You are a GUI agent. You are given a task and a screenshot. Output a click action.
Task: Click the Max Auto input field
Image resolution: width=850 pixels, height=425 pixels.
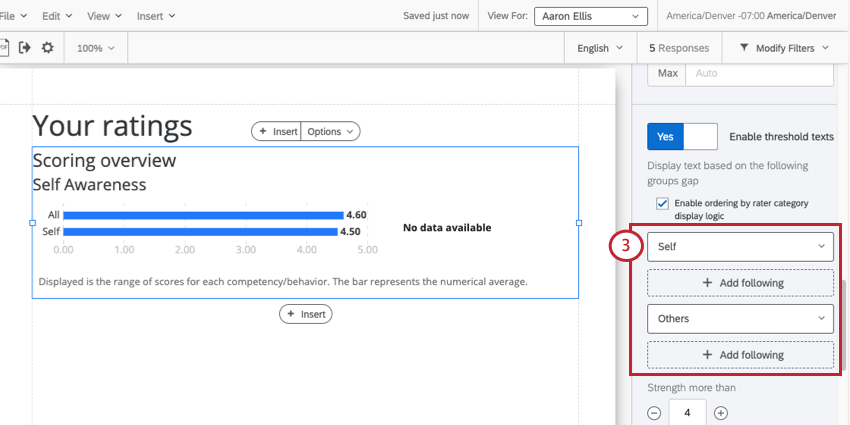pos(759,73)
